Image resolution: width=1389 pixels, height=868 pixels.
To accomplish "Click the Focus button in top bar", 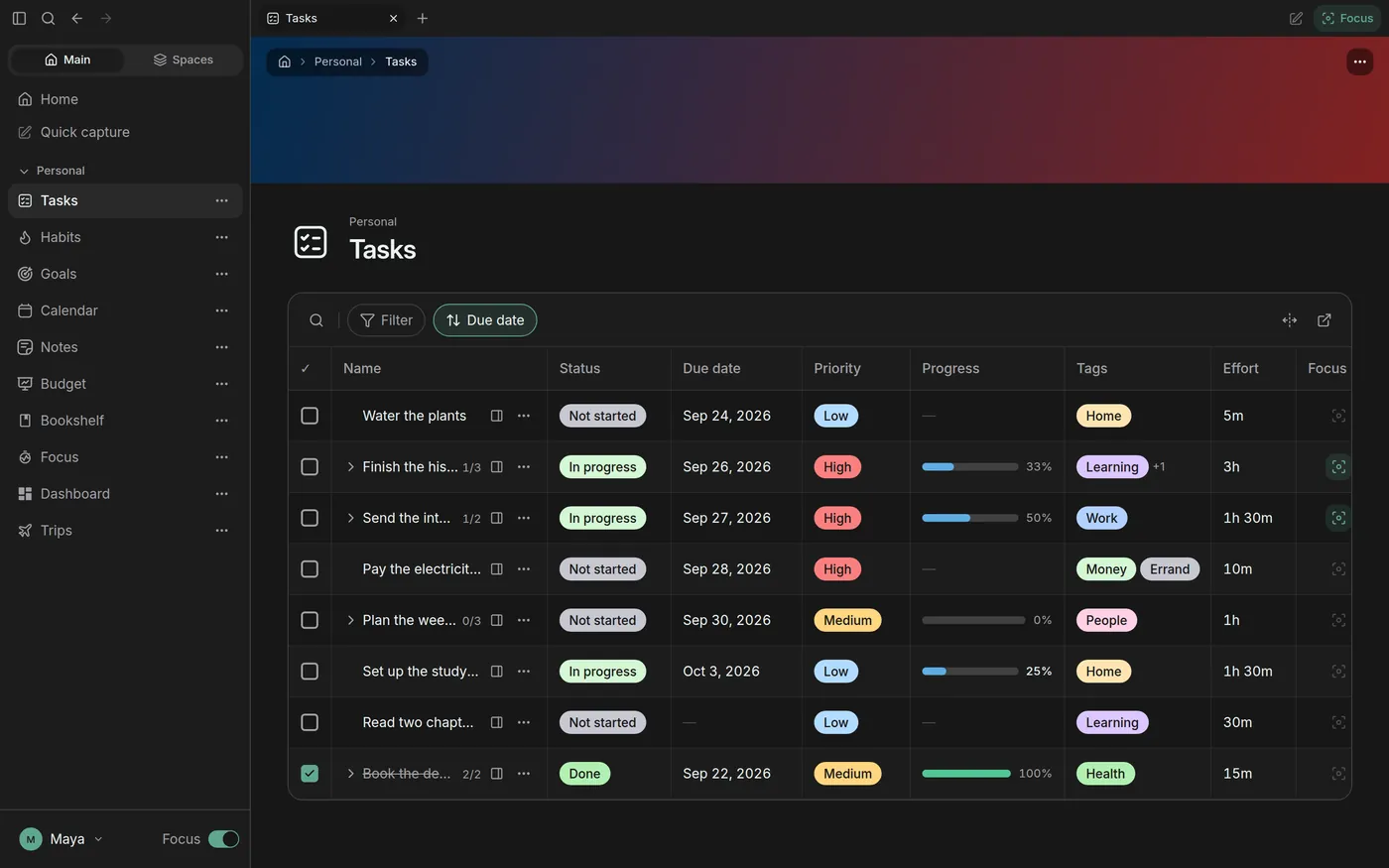I will (x=1347, y=18).
